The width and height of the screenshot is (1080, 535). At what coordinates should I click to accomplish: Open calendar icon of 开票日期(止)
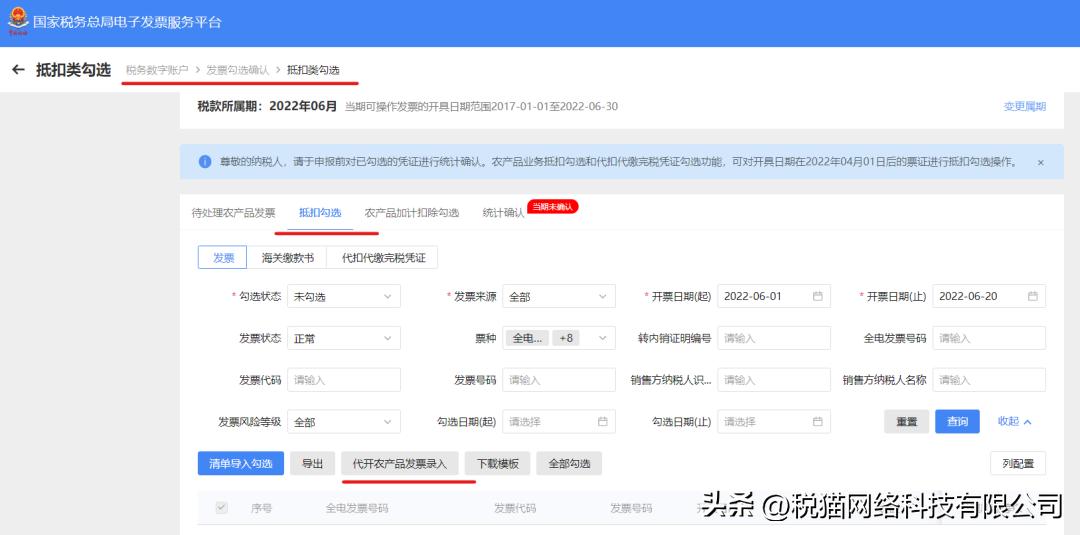1032,296
